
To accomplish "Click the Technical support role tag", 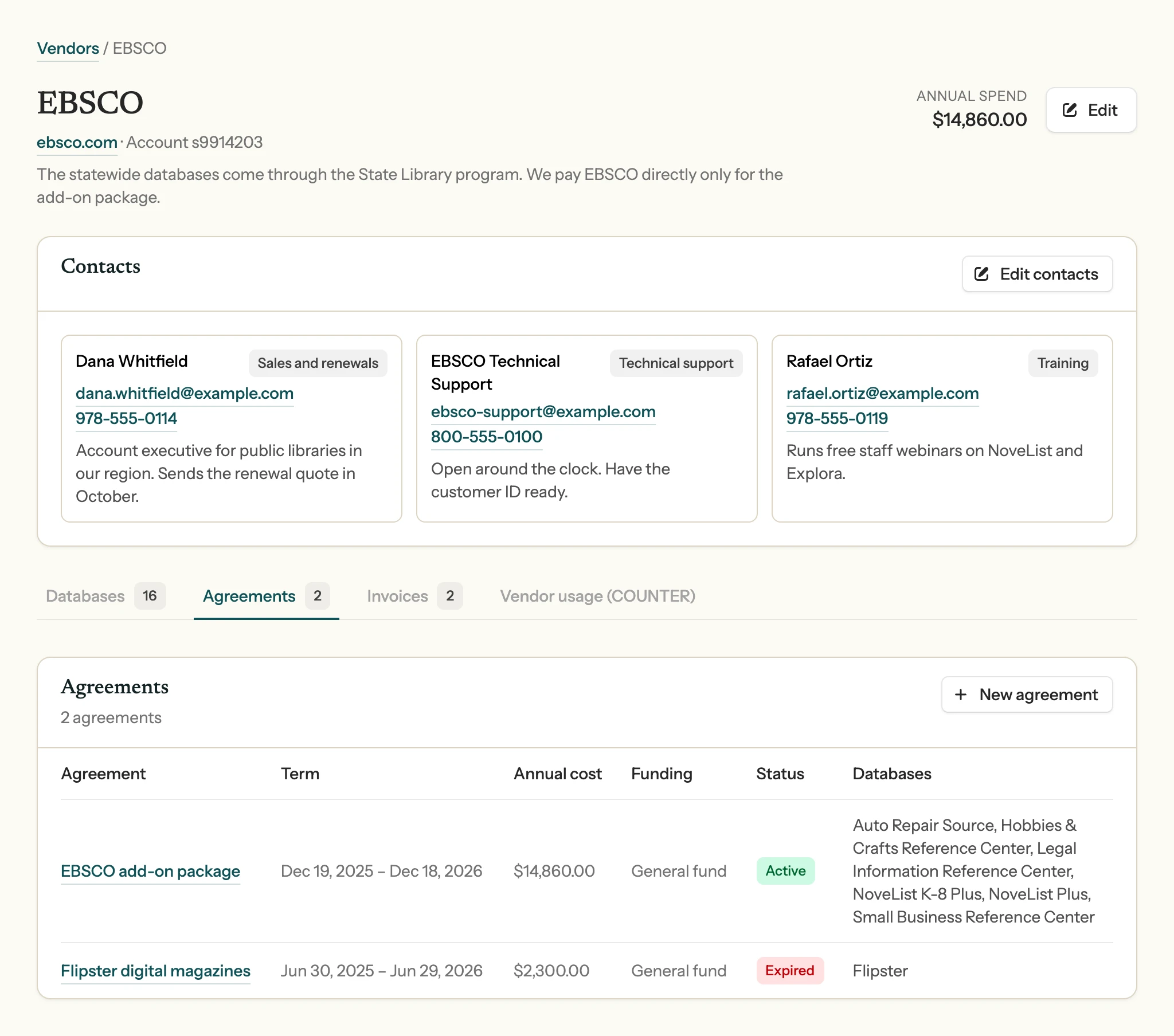I will [676, 363].
